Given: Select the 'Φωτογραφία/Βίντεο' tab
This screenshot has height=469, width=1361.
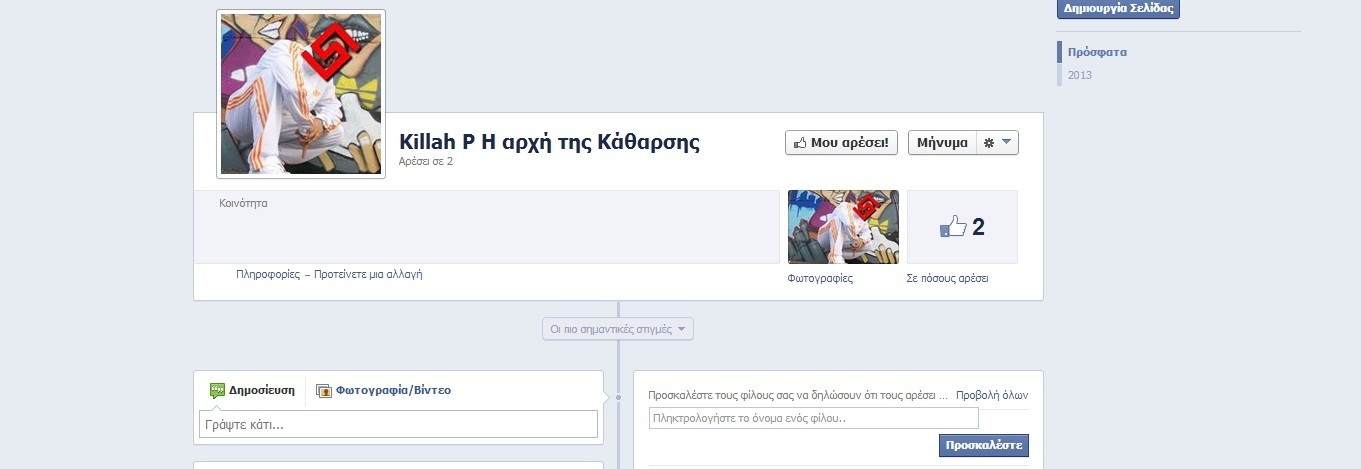Looking at the screenshot, I should pyautogui.click(x=384, y=390).
